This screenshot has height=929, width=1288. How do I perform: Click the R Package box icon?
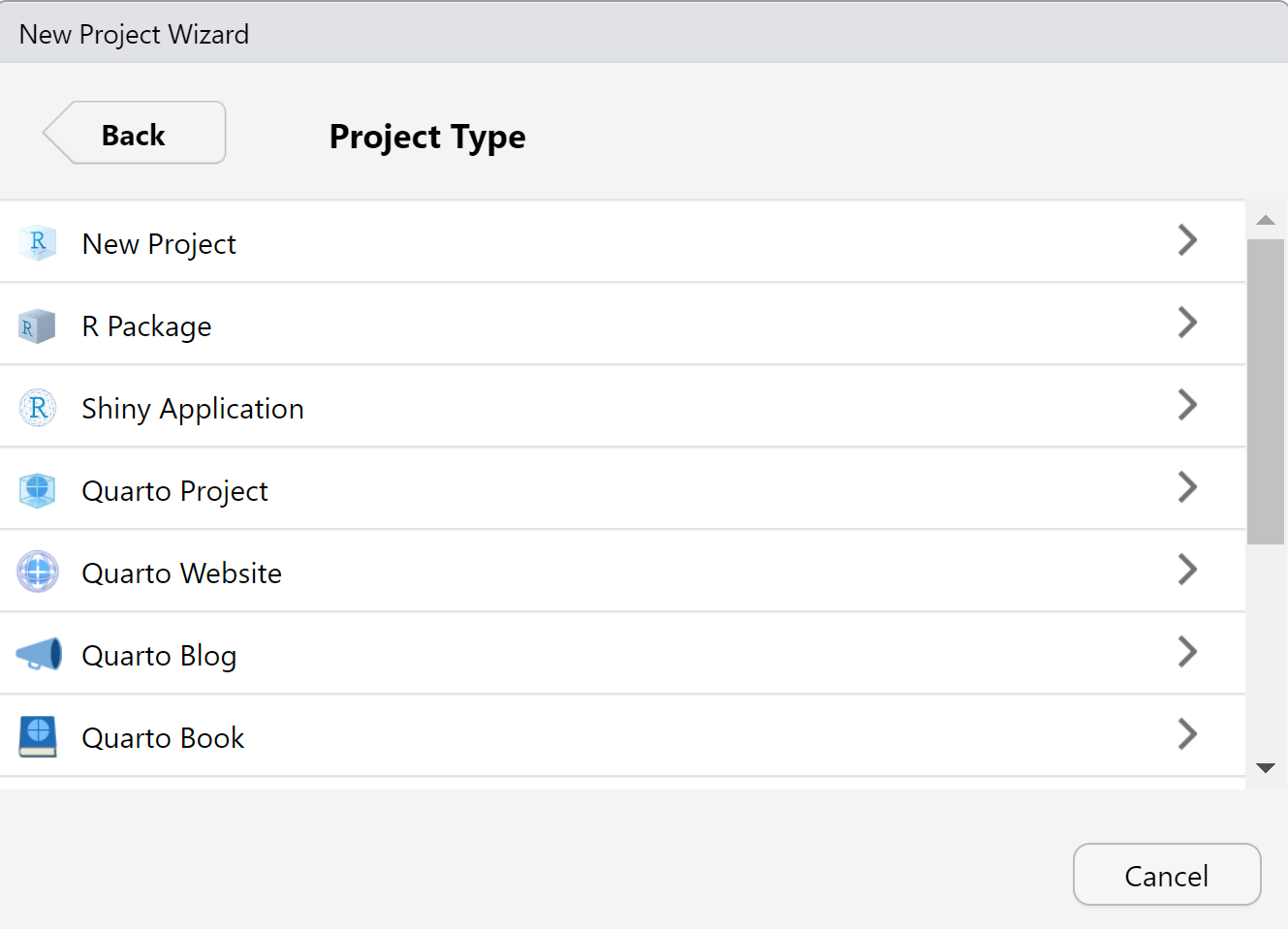(x=38, y=326)
